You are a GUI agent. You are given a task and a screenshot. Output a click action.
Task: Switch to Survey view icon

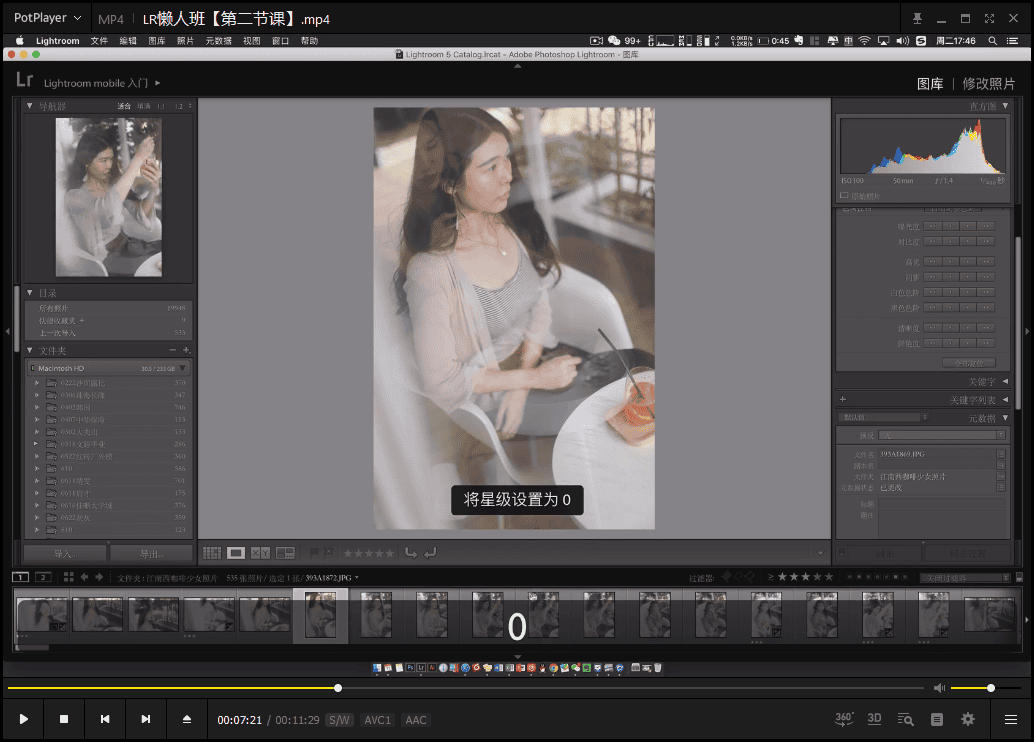tap(286, 553)
